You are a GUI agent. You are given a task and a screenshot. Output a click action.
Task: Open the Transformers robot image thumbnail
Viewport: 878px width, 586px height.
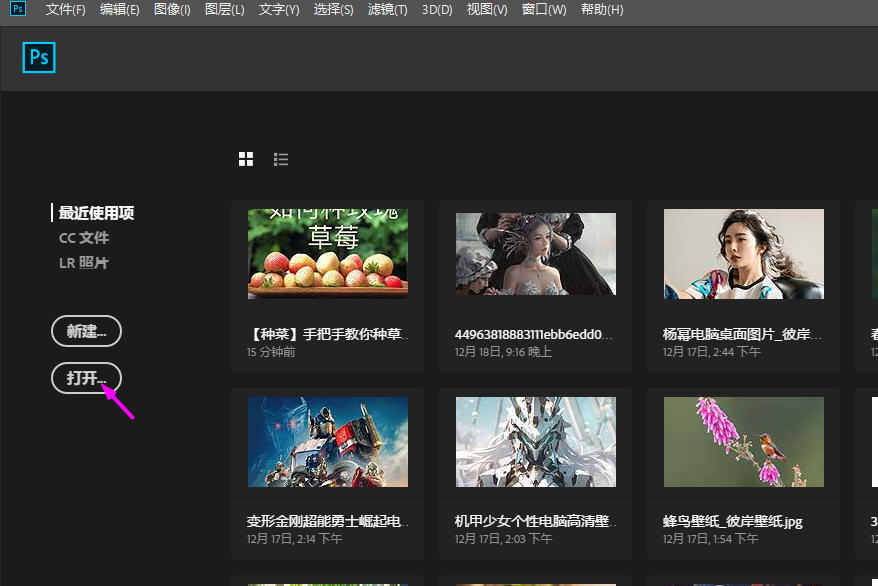tap(328, 442)
